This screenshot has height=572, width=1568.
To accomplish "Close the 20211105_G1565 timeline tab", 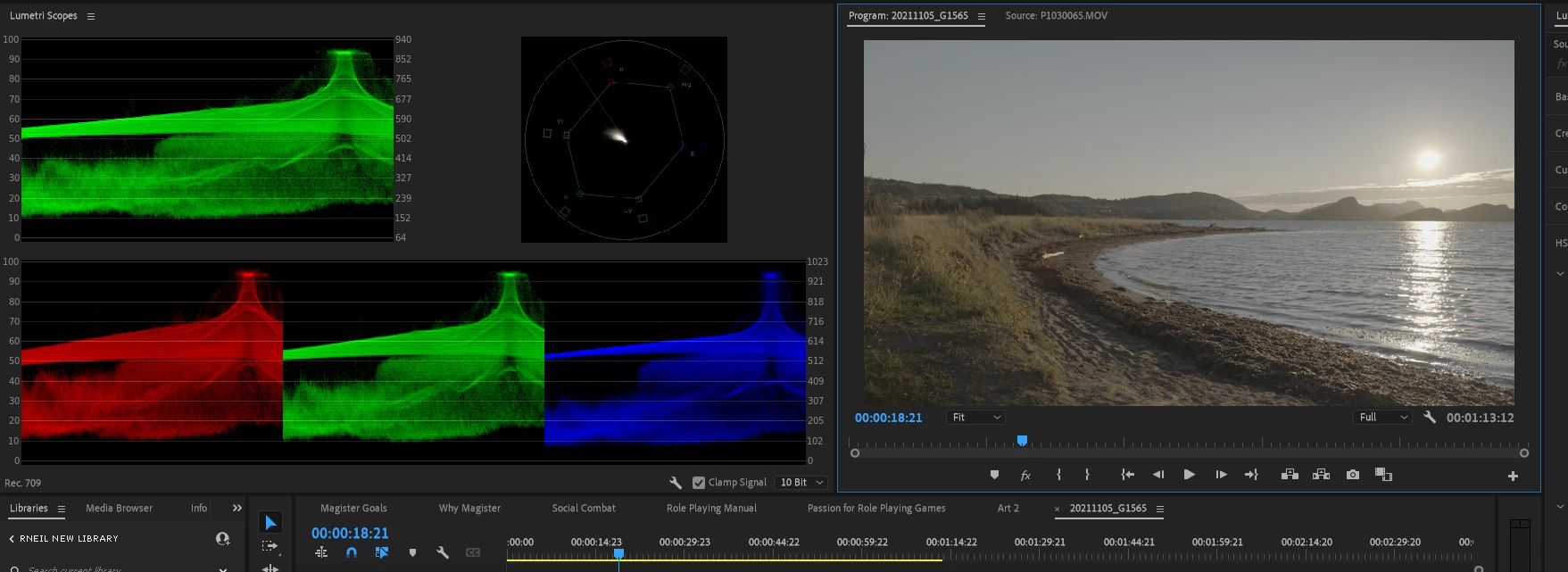I will click(1058, 510).
